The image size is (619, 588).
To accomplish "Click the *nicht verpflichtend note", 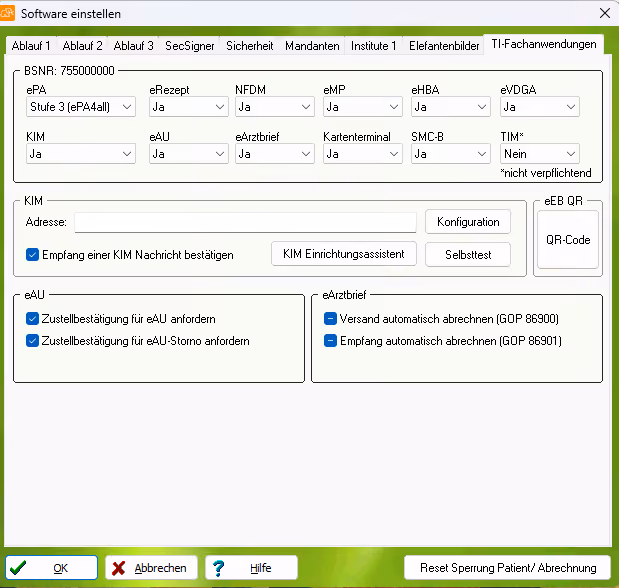I will coord(546,173).
